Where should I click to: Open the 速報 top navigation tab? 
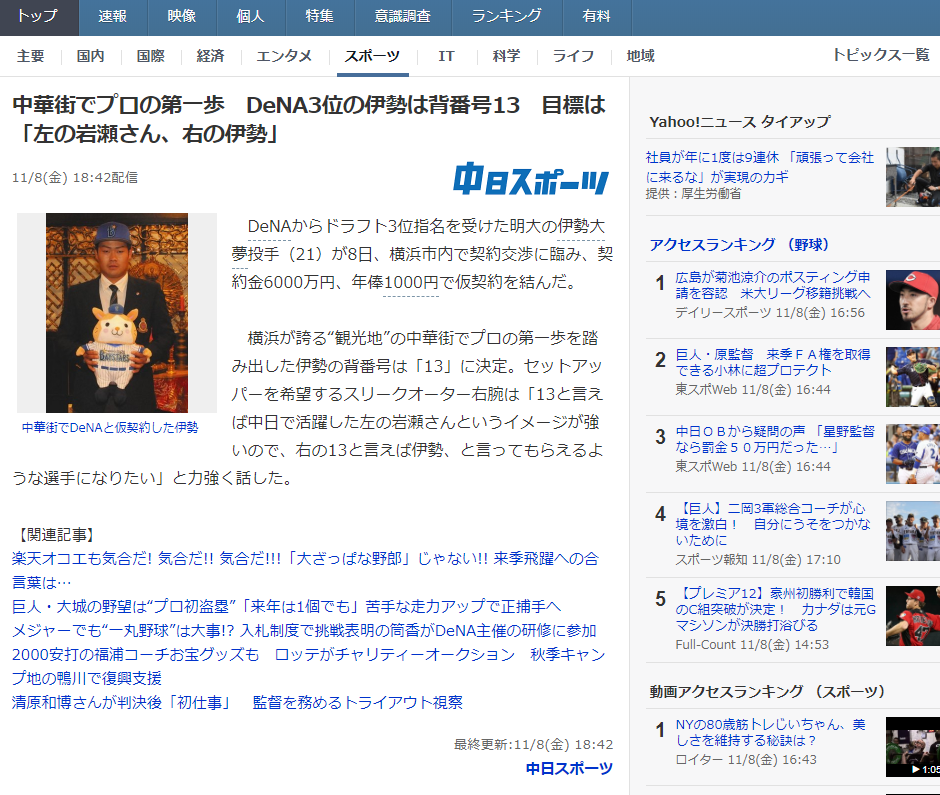point(113,17)
